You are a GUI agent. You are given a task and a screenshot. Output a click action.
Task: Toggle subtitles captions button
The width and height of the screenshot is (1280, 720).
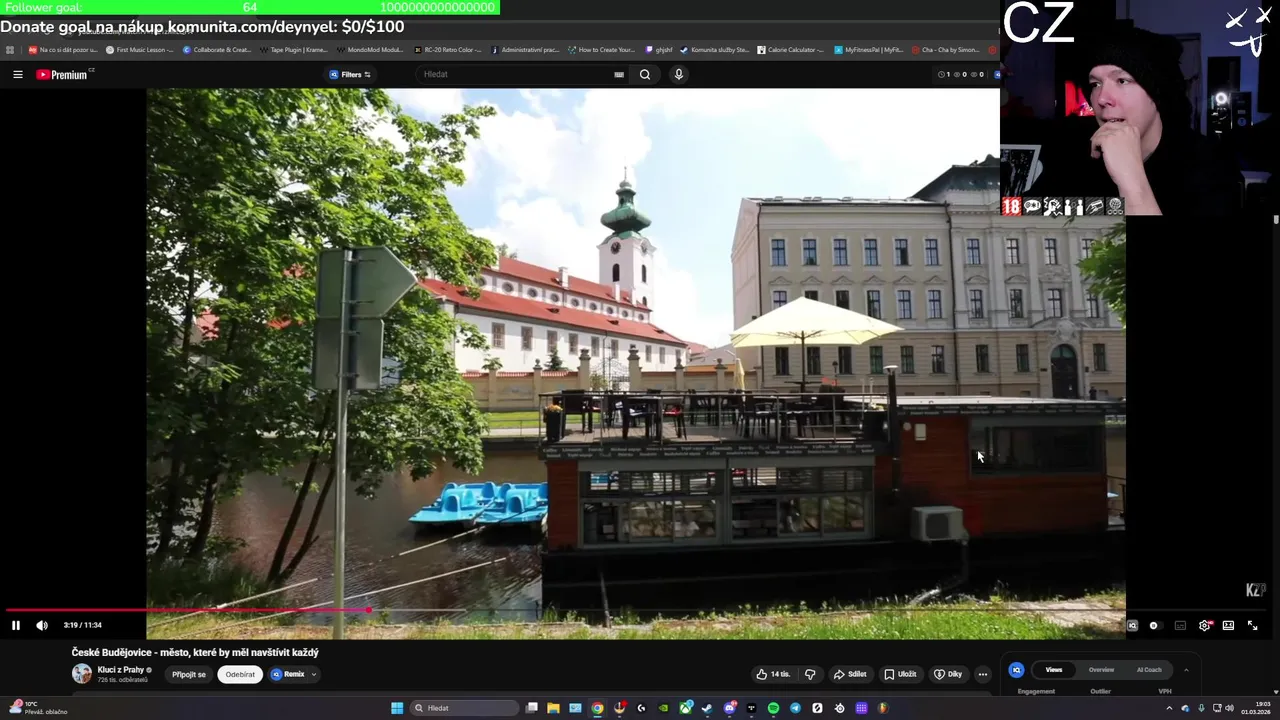click(1180, 625)
